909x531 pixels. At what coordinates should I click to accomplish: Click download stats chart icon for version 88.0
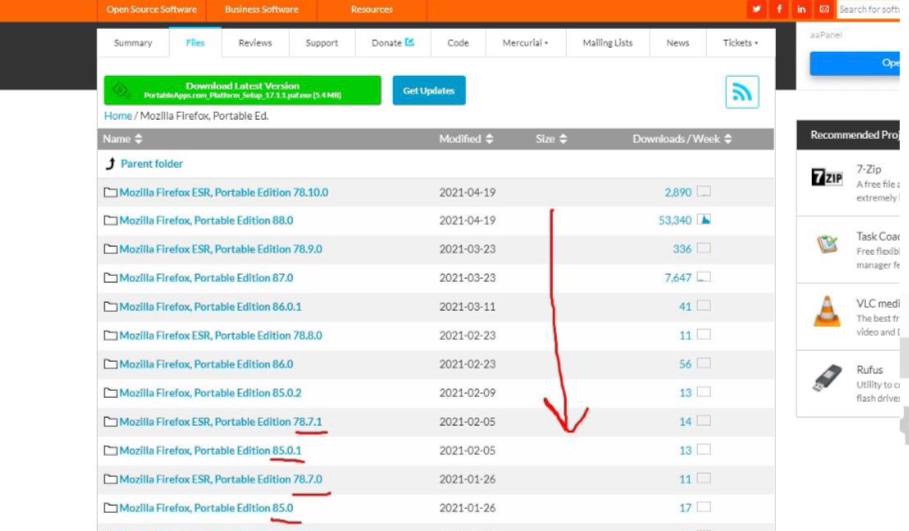pyautogui.click(x=704, y=220)
